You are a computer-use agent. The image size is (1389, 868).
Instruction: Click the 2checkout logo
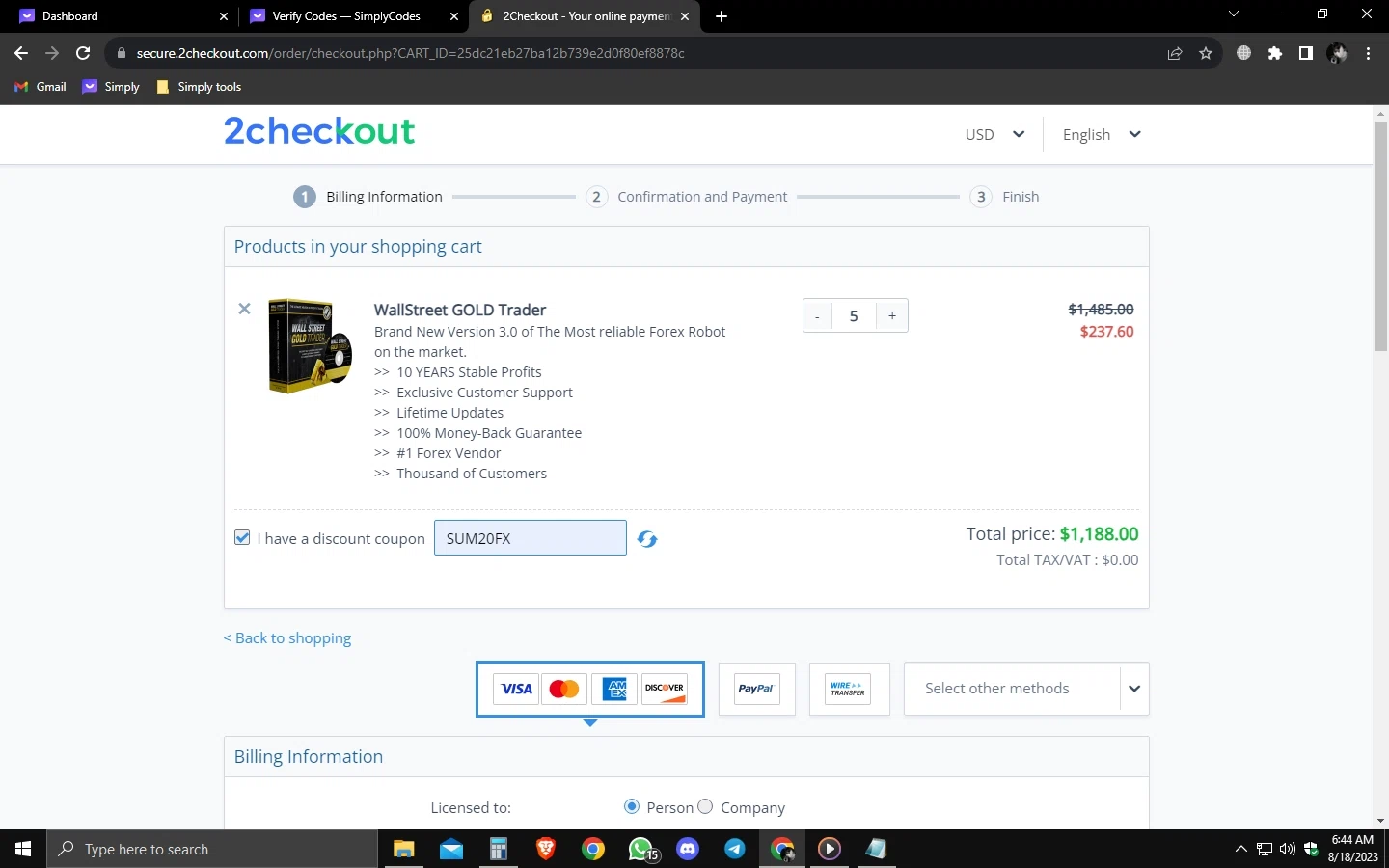tap(319, 131)
